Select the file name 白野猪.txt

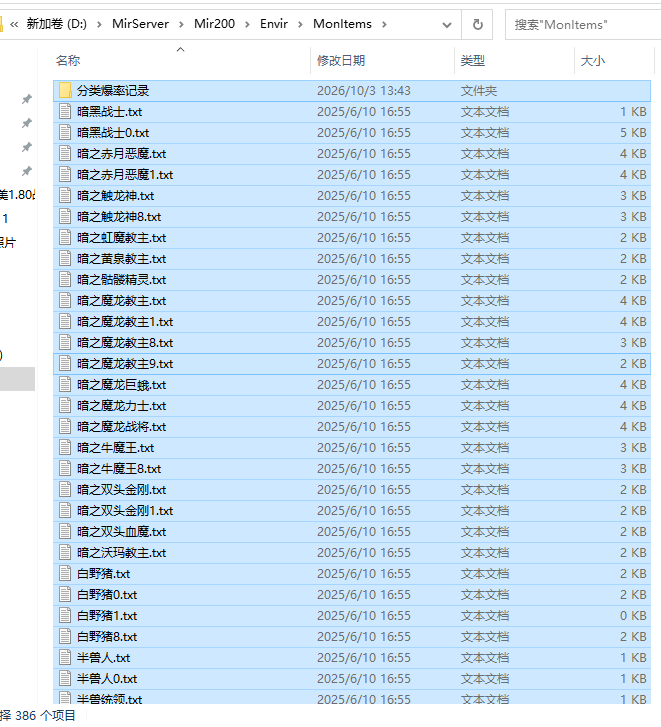(103, 574)
